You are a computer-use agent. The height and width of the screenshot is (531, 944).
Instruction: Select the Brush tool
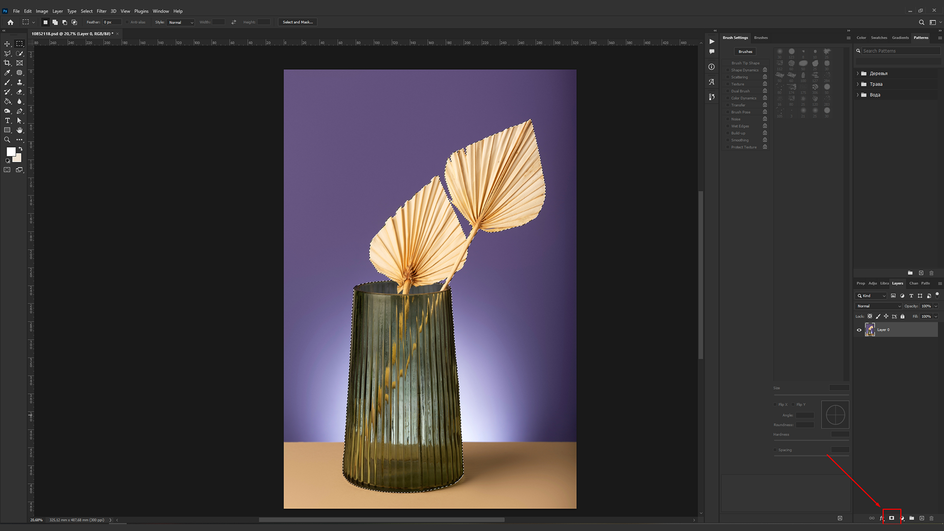pyautogui.click(x=7, y=82)
